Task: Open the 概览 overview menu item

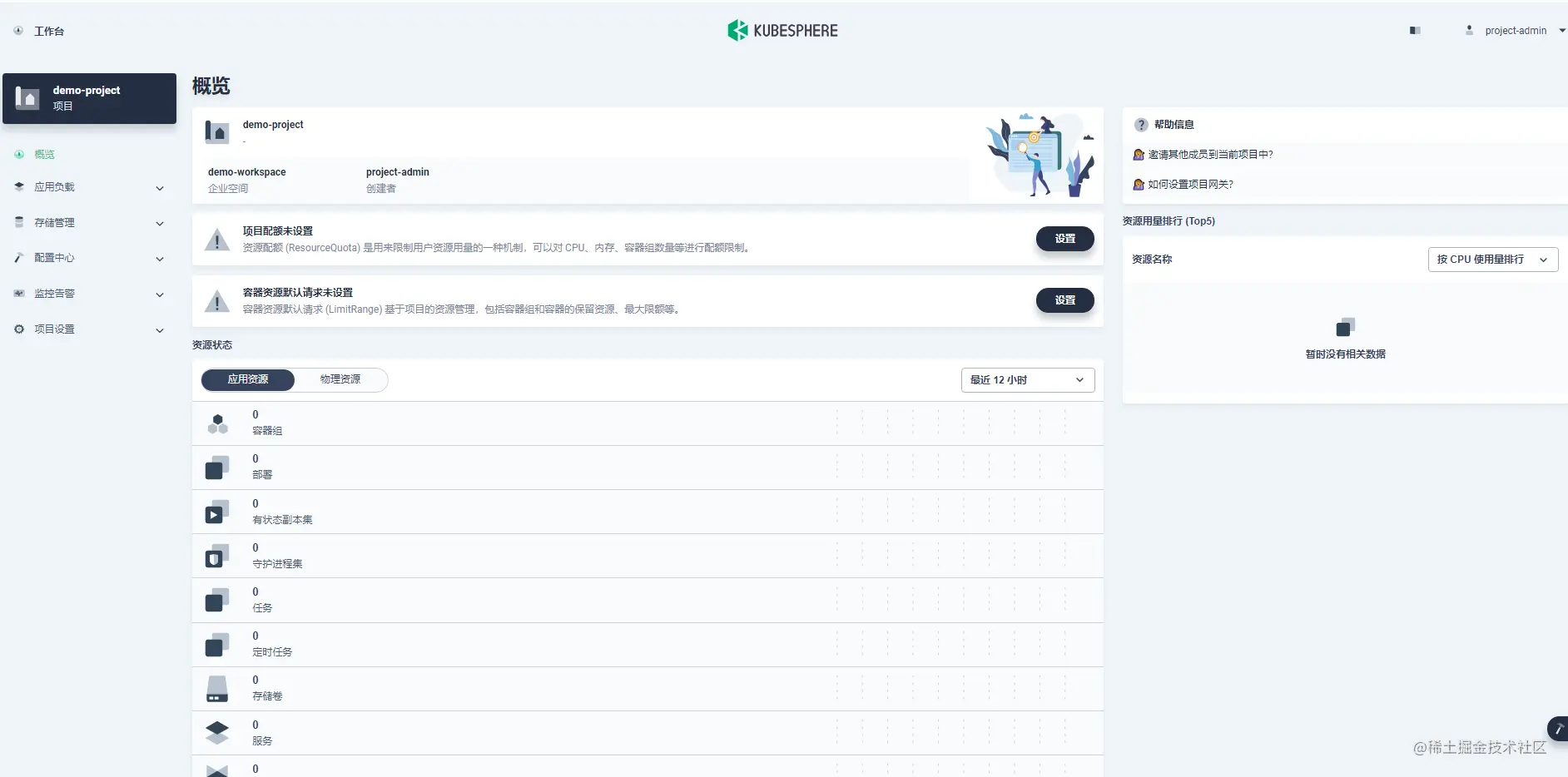Action: [44, 155]
